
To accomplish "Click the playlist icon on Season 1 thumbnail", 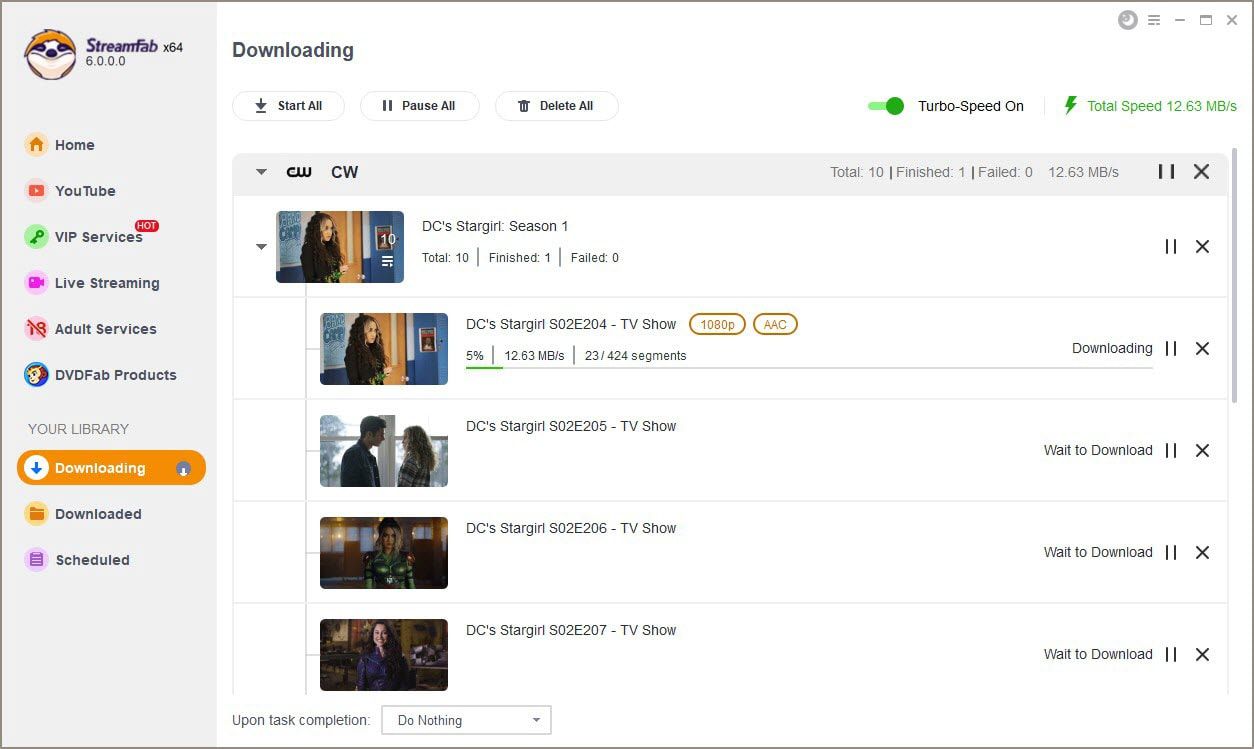I will (x=387, y=262).
